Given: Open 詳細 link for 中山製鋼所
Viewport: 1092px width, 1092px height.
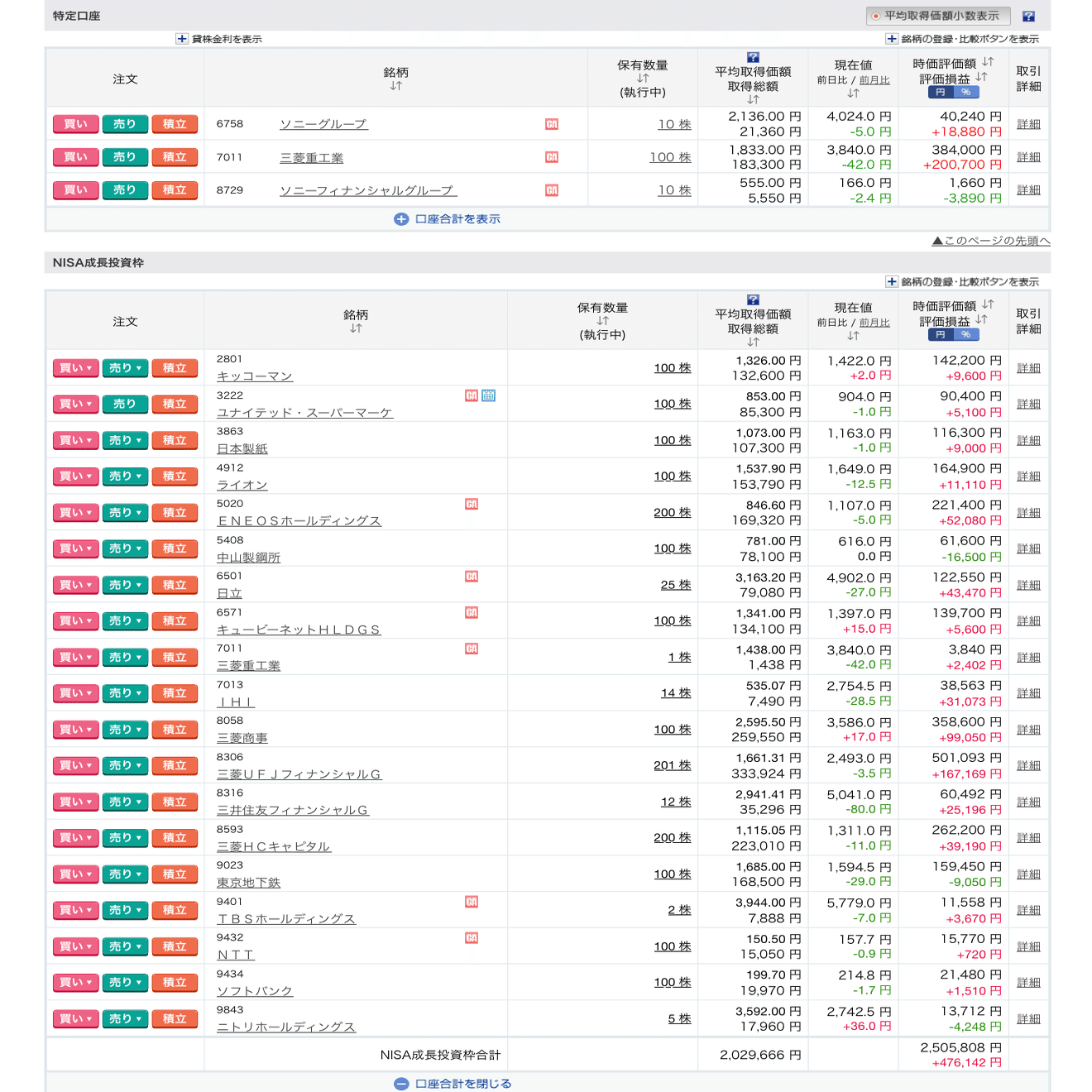Looking at the screenshot, I should [x=1028, y=548].
